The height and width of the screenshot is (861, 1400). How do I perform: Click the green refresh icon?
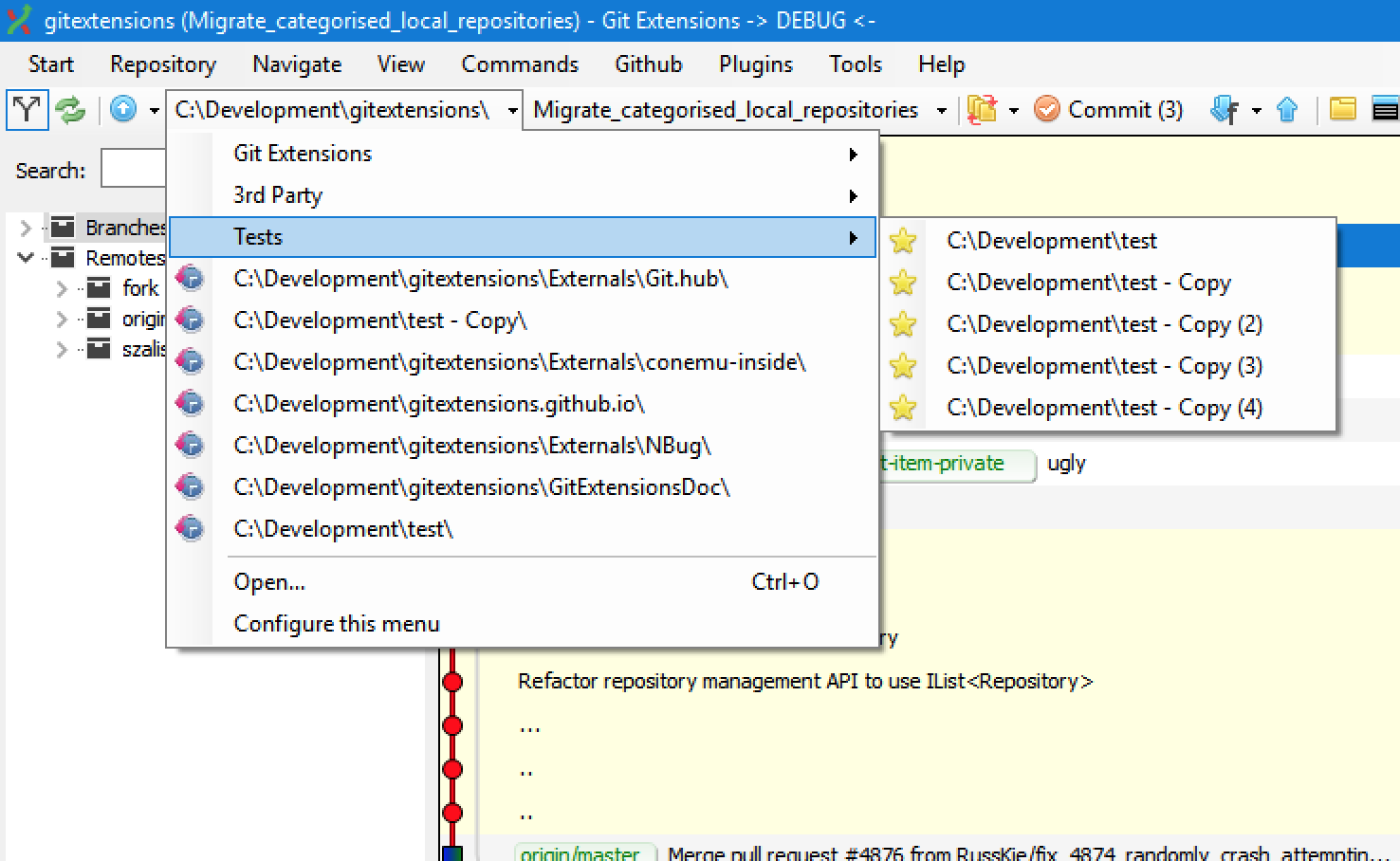click(71, 109)
